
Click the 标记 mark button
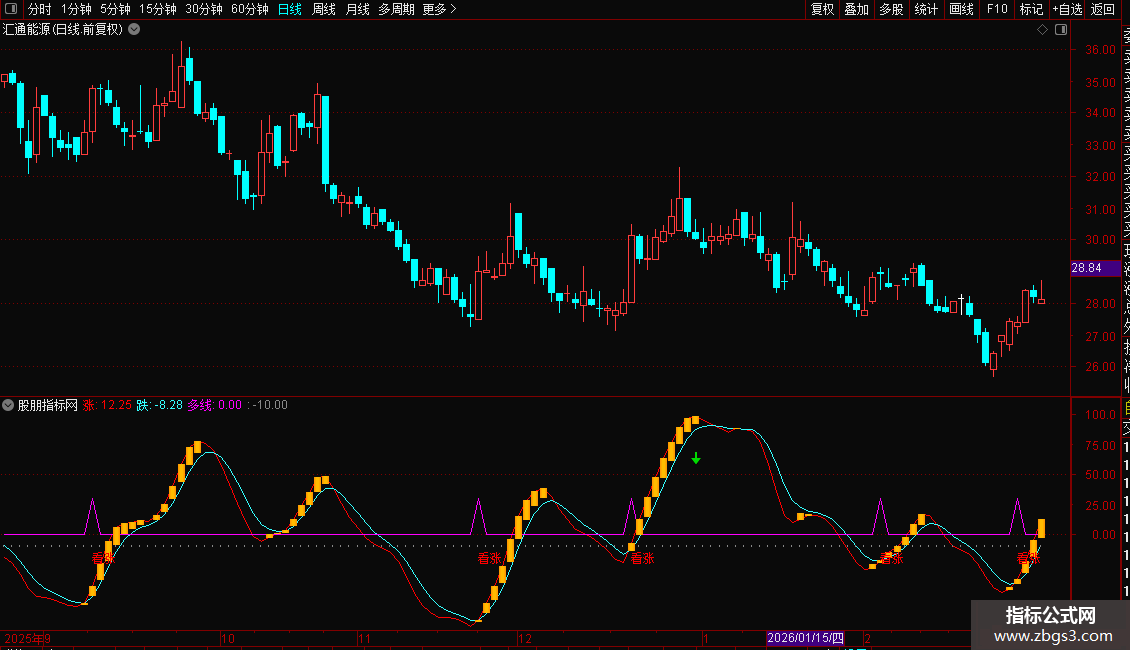click(1031, 9)
